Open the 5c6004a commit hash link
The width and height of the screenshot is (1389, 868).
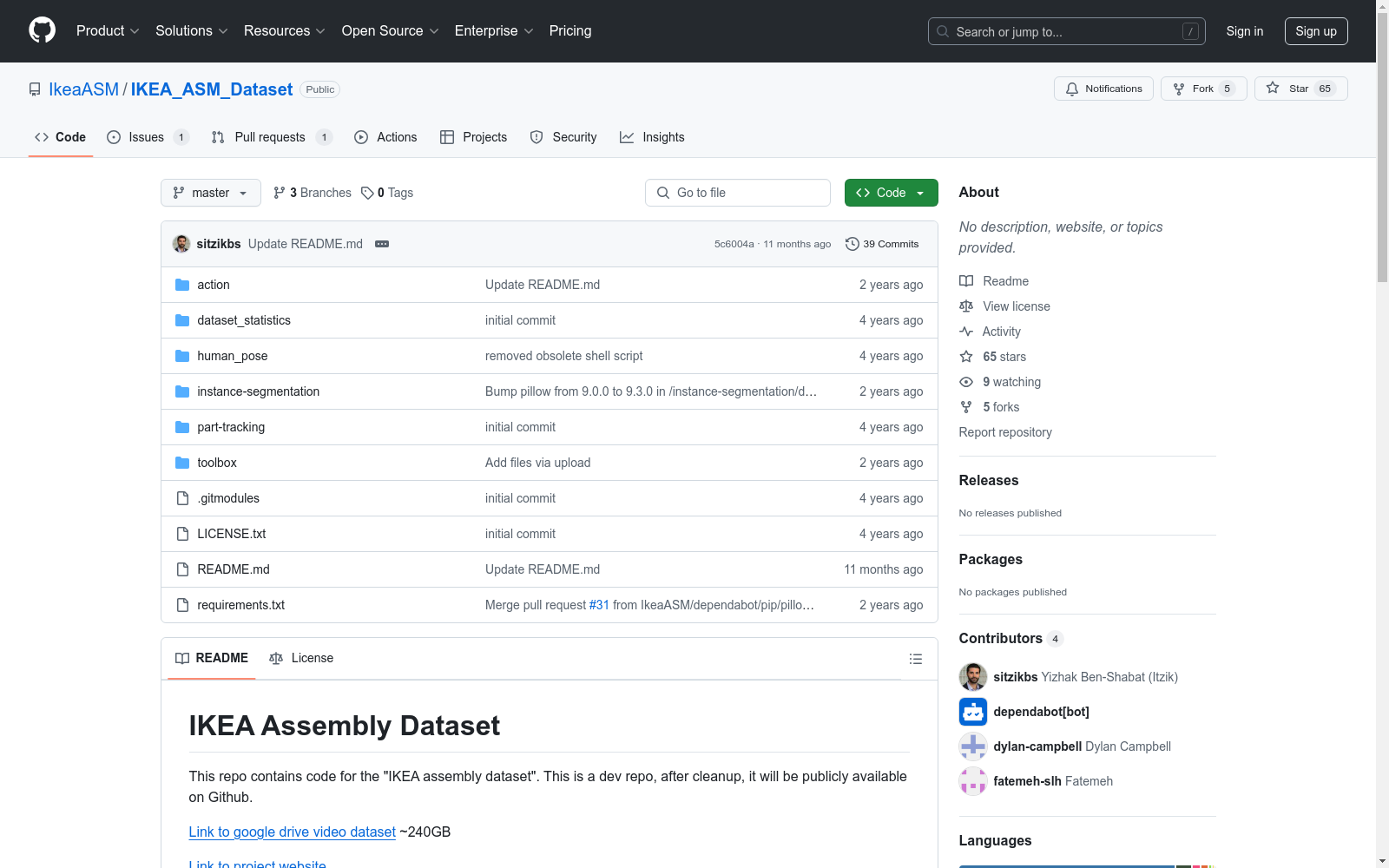pos(734,244)
